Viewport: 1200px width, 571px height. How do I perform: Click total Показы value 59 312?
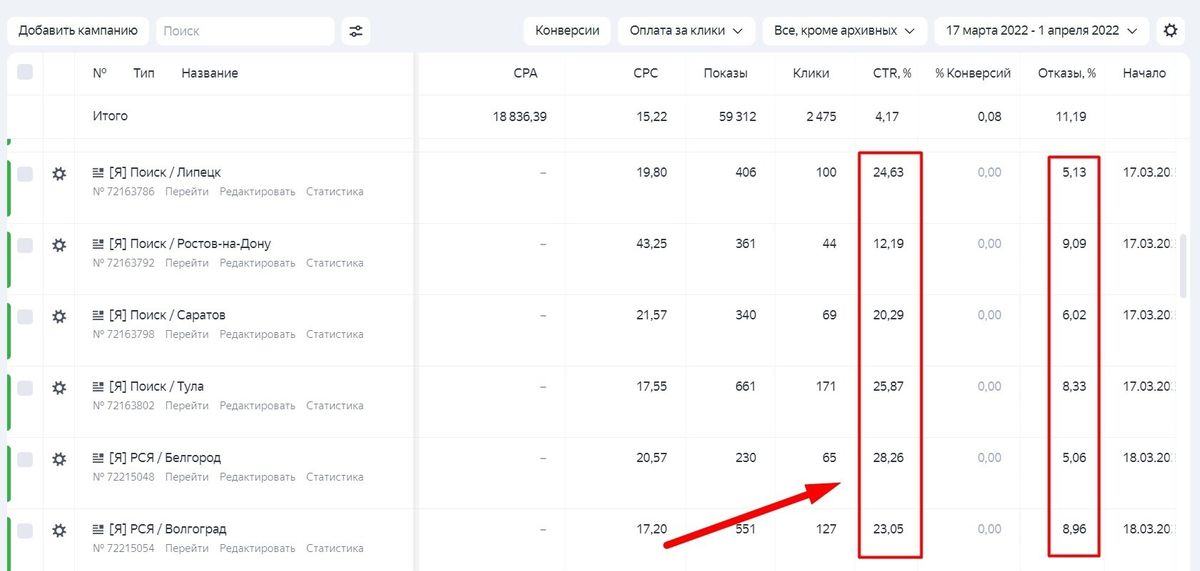[737, 117]
